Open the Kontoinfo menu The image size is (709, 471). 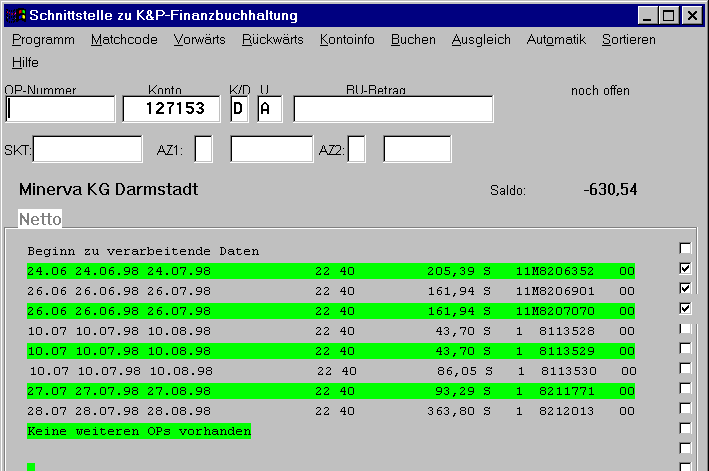click(347, 40)
